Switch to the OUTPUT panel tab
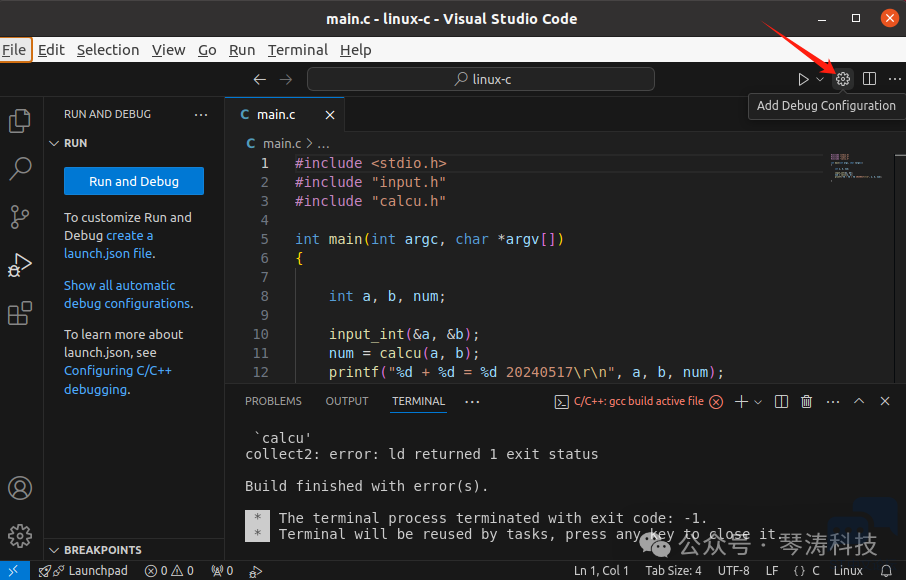This screenshot has width=906, height=580. (x=347, y=401)
